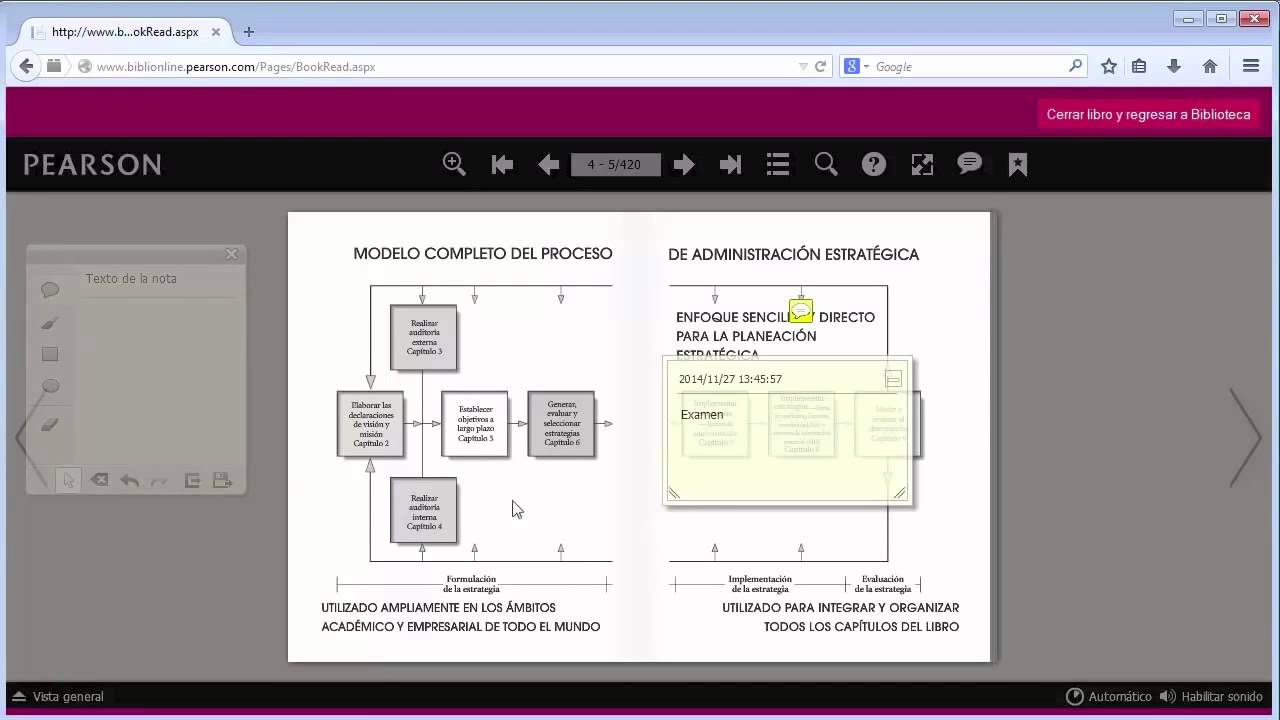This screenshot has width=1280, height=720.
Task: Open the help question mark icon
Action: pyautogui.click(x=874, y=165)
